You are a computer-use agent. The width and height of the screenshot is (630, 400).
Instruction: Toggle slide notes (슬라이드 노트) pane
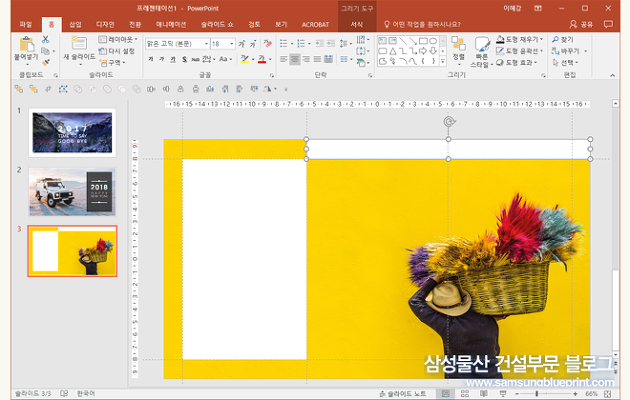click(403, 394)
